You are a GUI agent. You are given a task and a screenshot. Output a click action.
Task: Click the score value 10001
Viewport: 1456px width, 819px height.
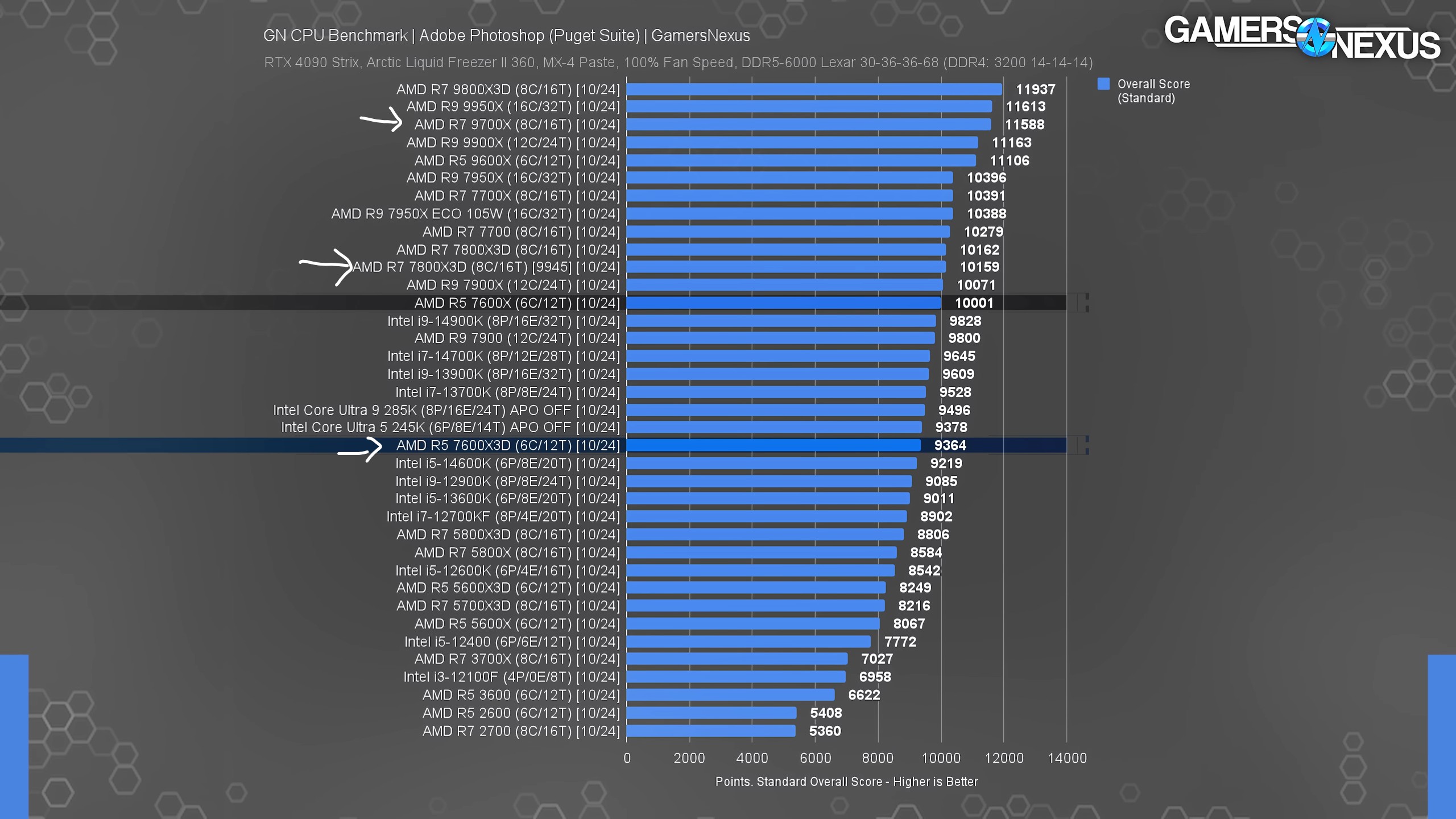(974, 303)
